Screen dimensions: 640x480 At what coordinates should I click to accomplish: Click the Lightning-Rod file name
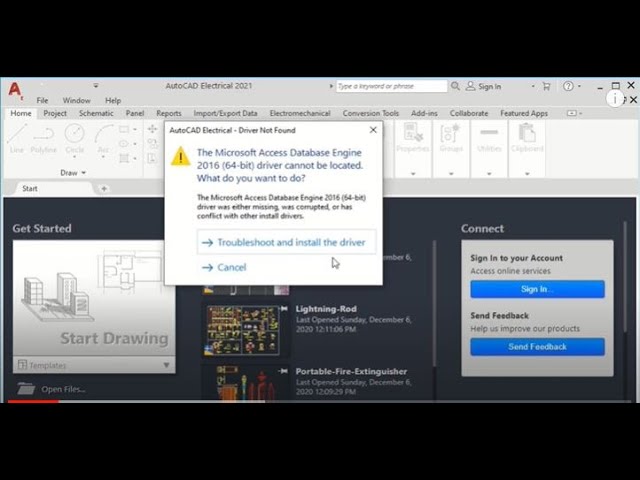[326, 309]
